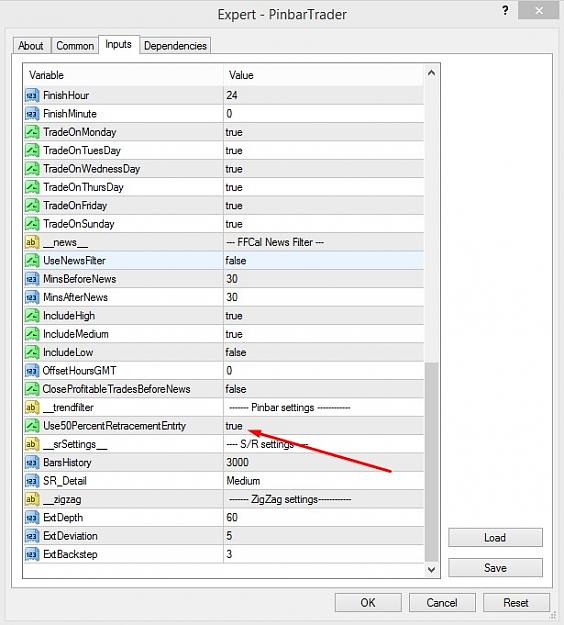Click the boolean icon beside TradeOnFriday
The image size is (564, 625).
32,205
